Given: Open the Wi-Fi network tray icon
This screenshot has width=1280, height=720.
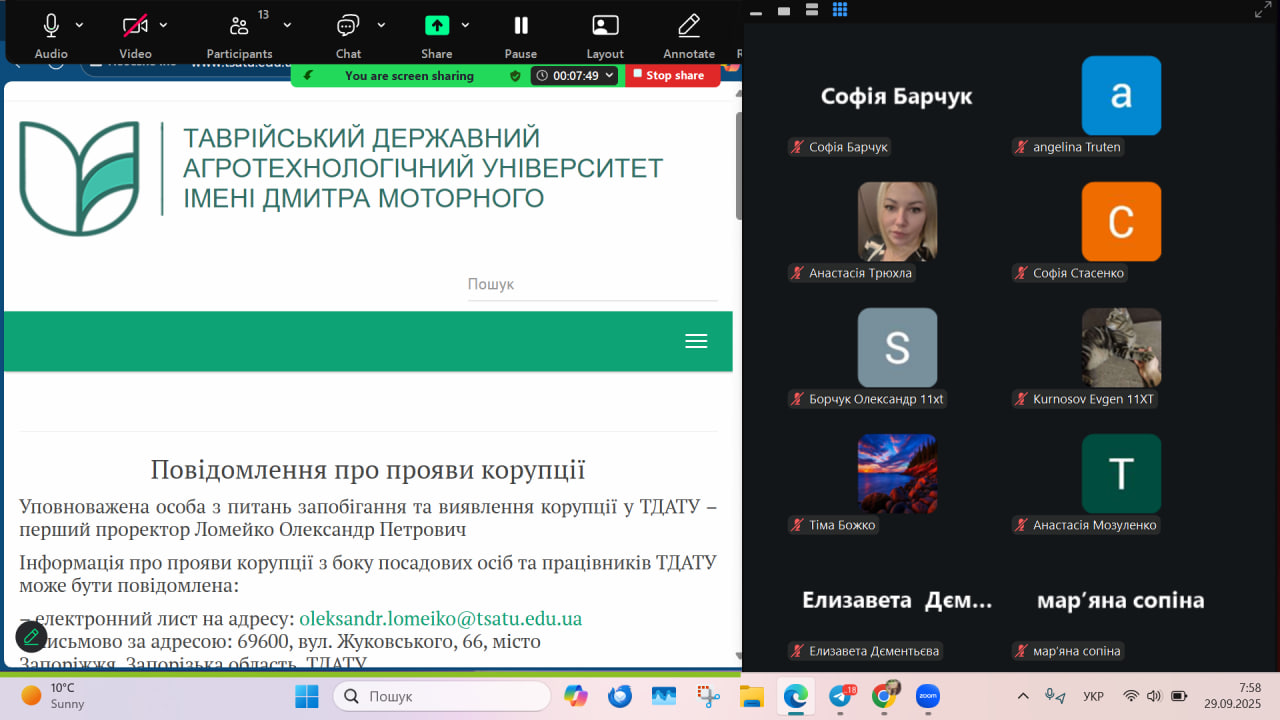Looking at the screenshot, I should coord(1131,696).
